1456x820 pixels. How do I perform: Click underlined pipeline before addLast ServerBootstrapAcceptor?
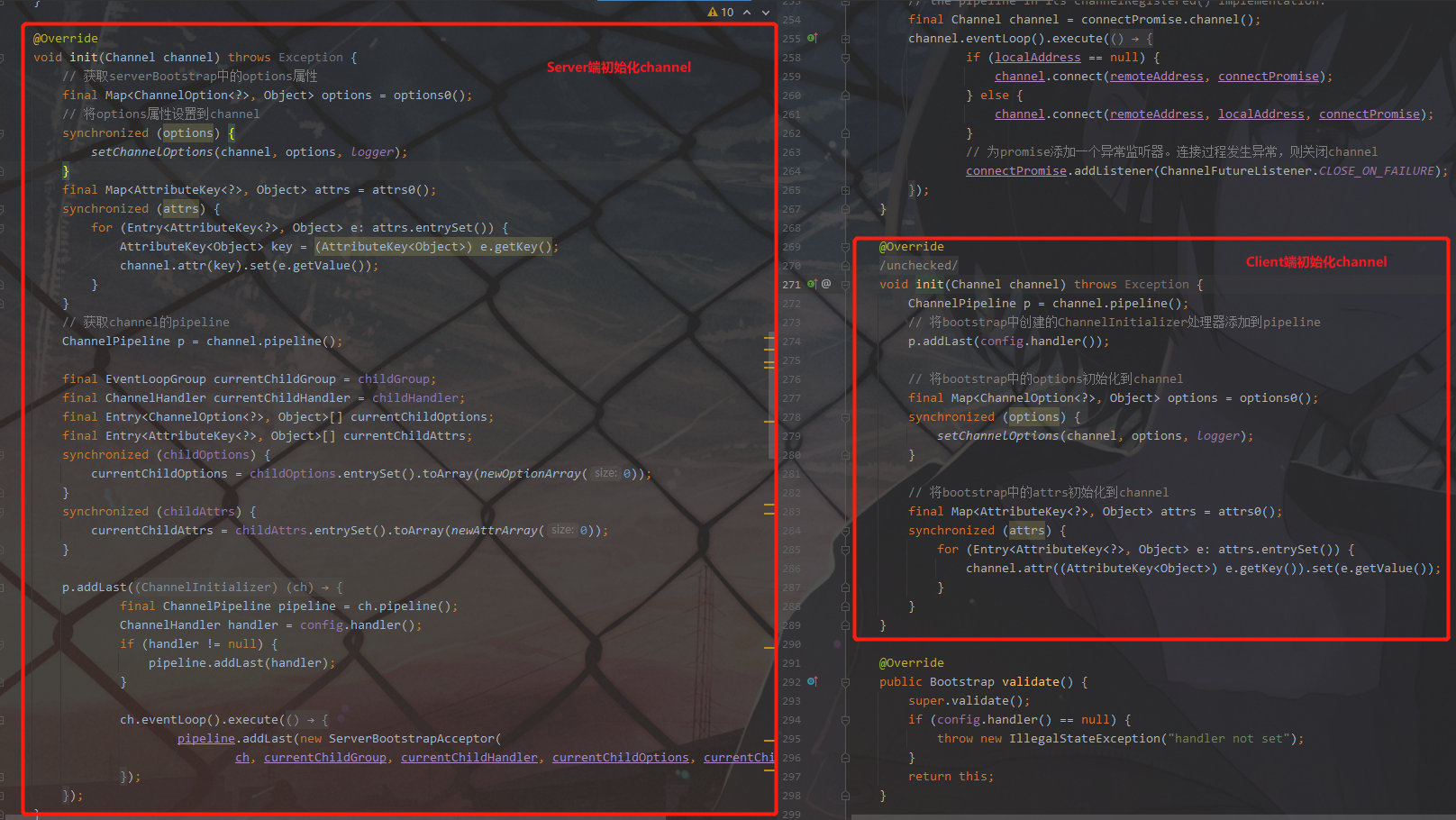(x=205, y=738)
